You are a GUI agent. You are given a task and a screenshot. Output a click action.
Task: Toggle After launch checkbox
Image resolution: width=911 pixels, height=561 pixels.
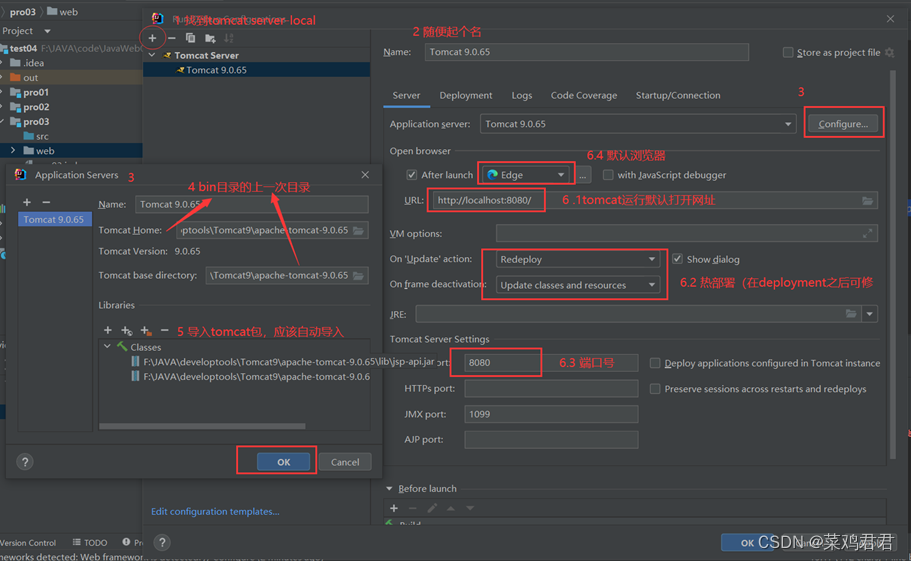[411, 175]
